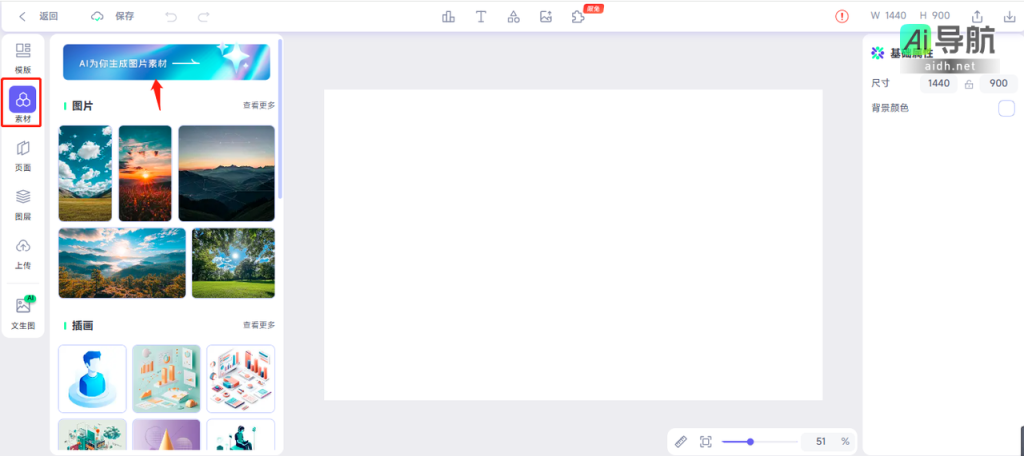Click the fit-to-screen icon beside the zoom slider
The image size is (1024, 456).
pos(706,441)
